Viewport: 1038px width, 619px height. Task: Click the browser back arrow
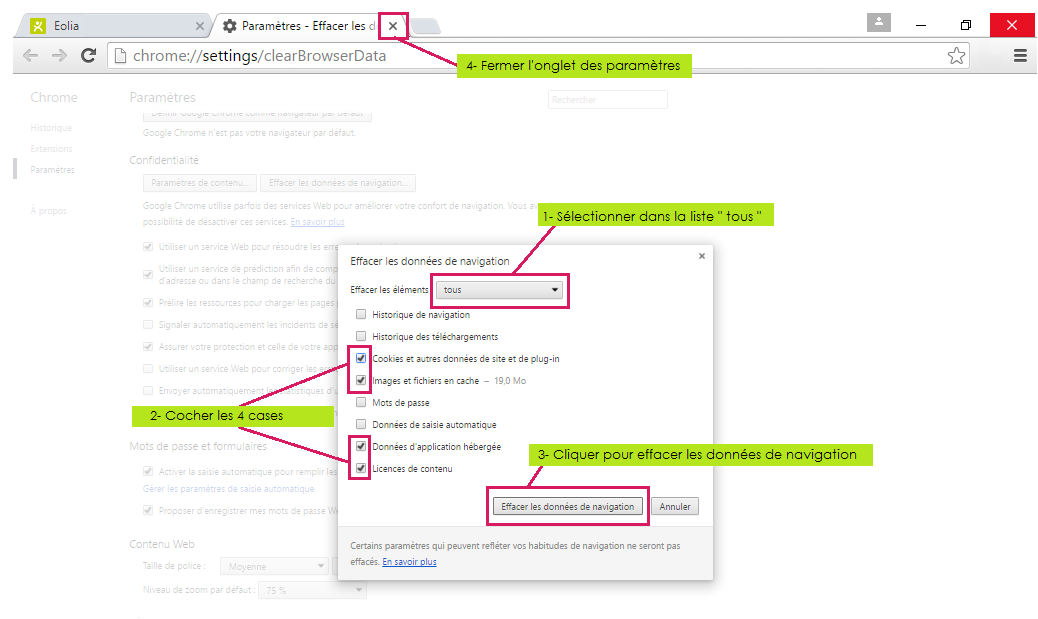point(30,56)
